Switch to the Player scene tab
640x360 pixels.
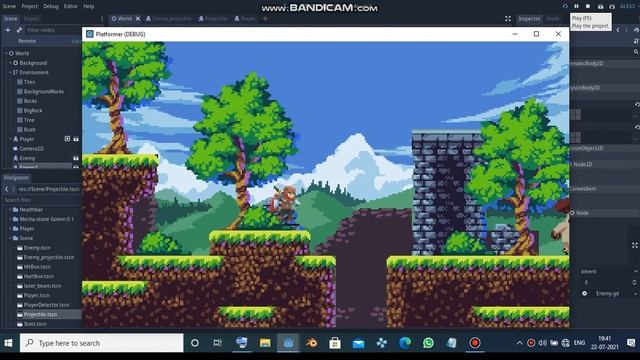[x=245, y=19]
